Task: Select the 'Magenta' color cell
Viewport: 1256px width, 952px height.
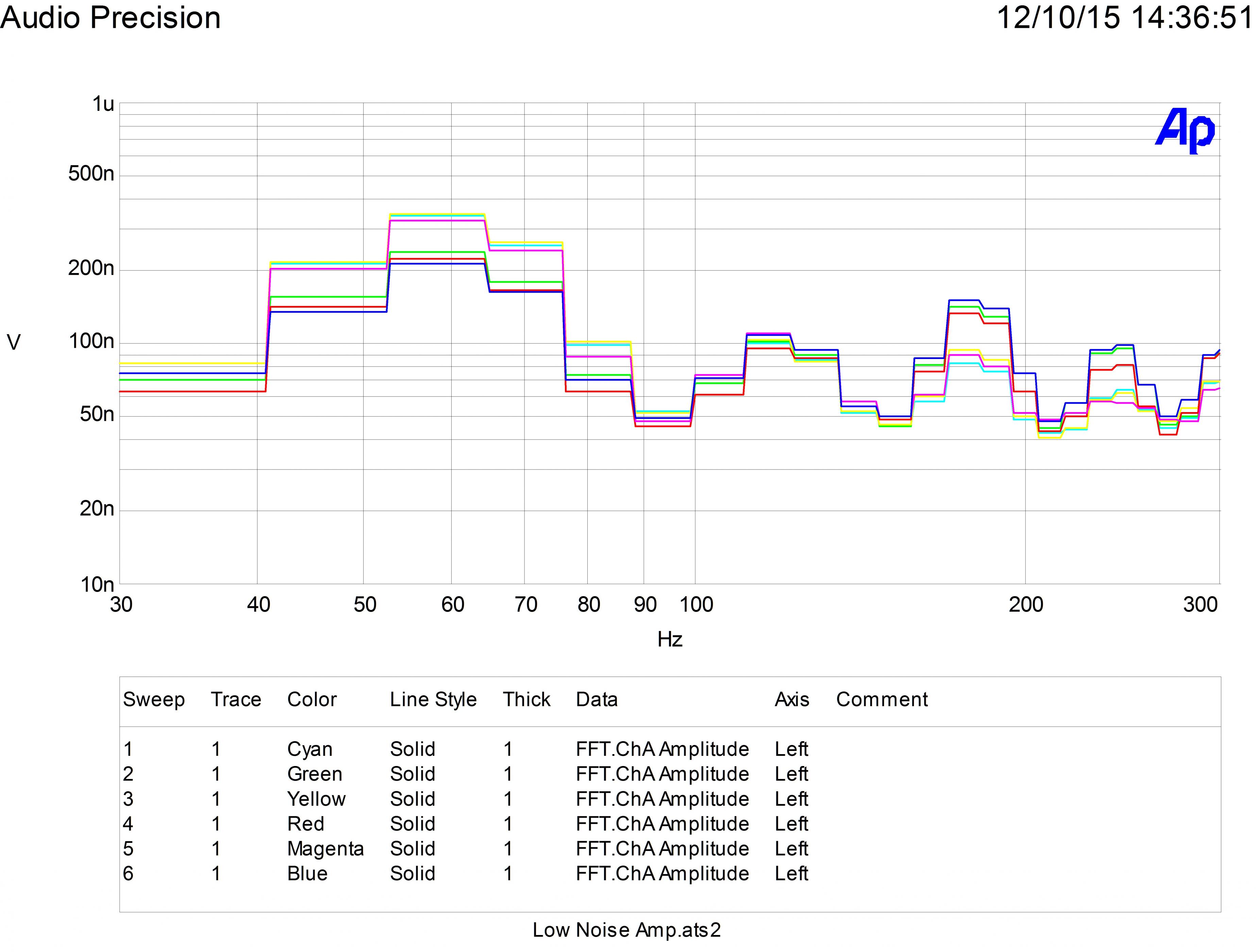Action: coord(325,850)
